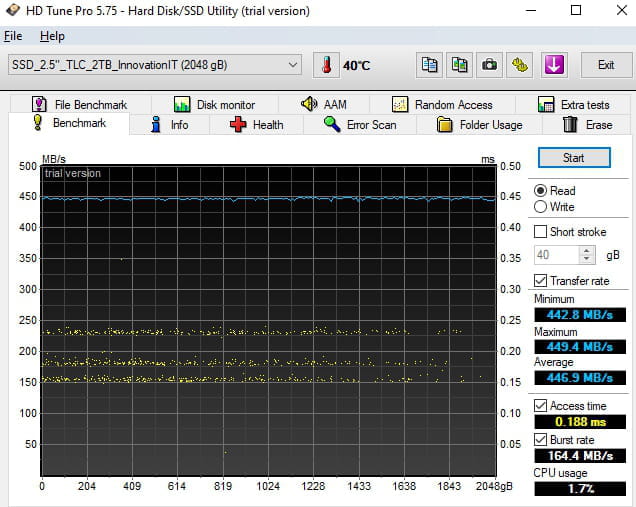Click the burst rate value 164.4 MB/s

(580, 455)
